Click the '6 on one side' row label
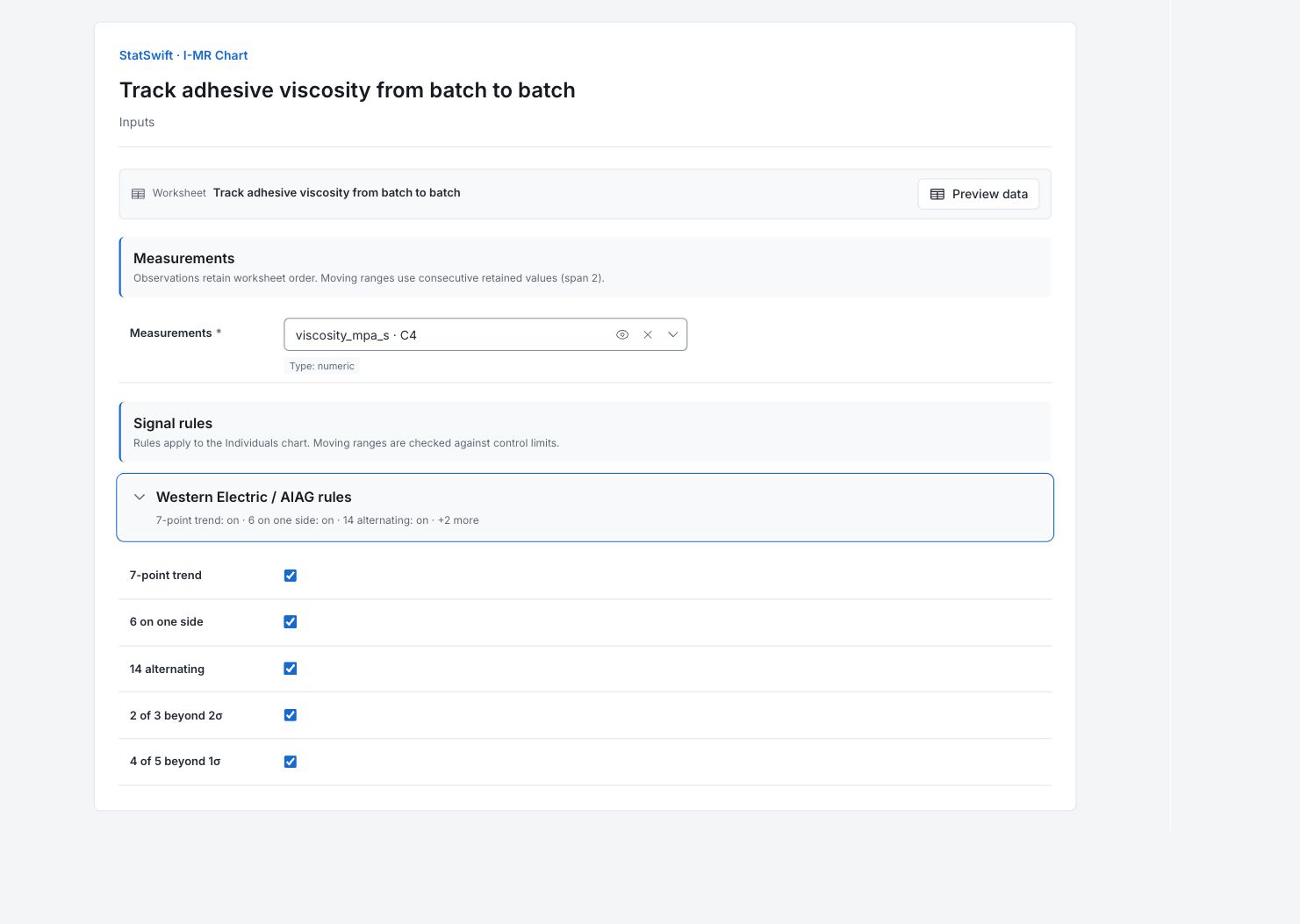1300x924 pixels. click(x=167, y=622)
